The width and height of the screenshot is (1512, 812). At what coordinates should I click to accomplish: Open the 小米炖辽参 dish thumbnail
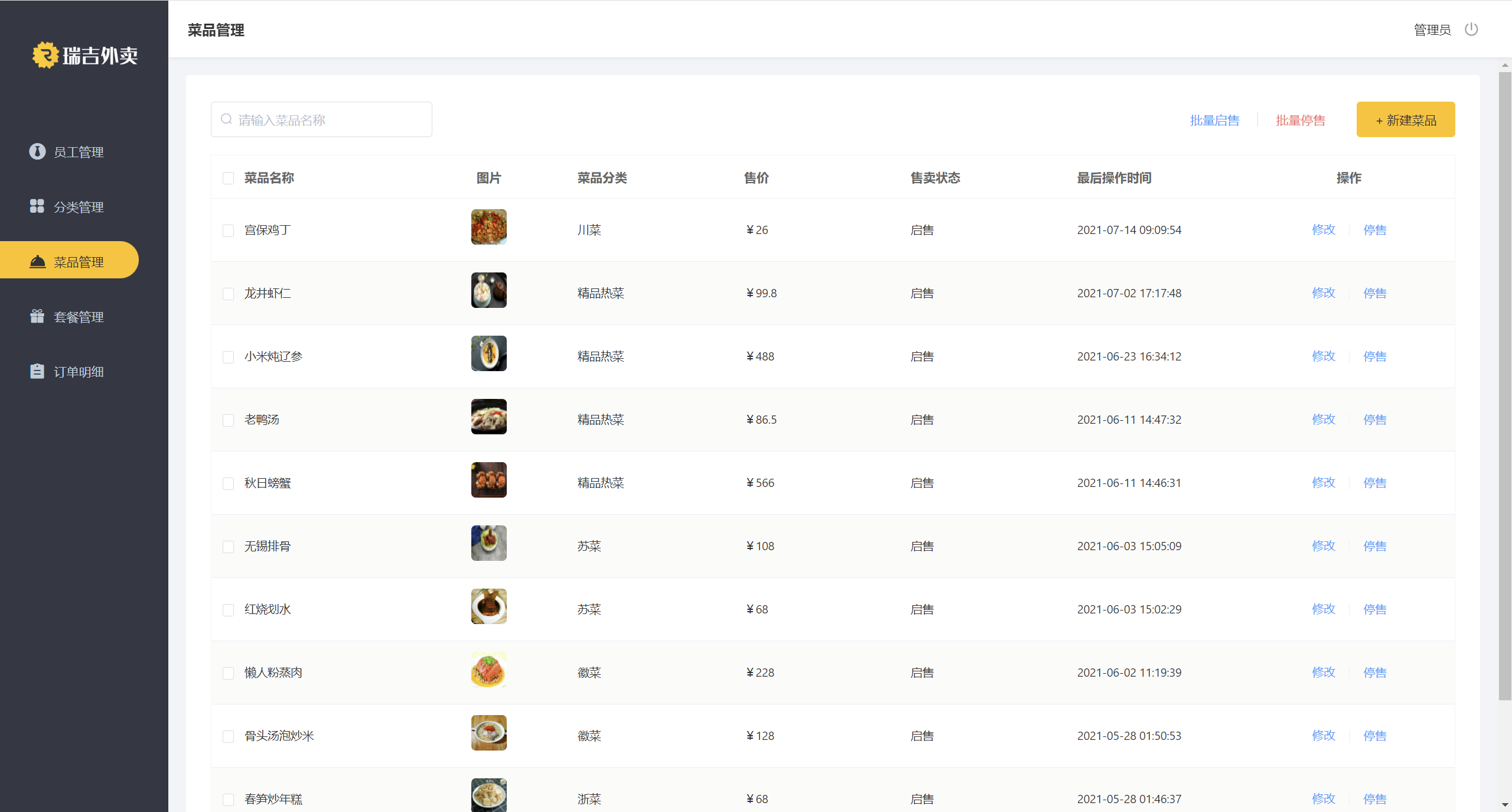click(x=488, y=353)
